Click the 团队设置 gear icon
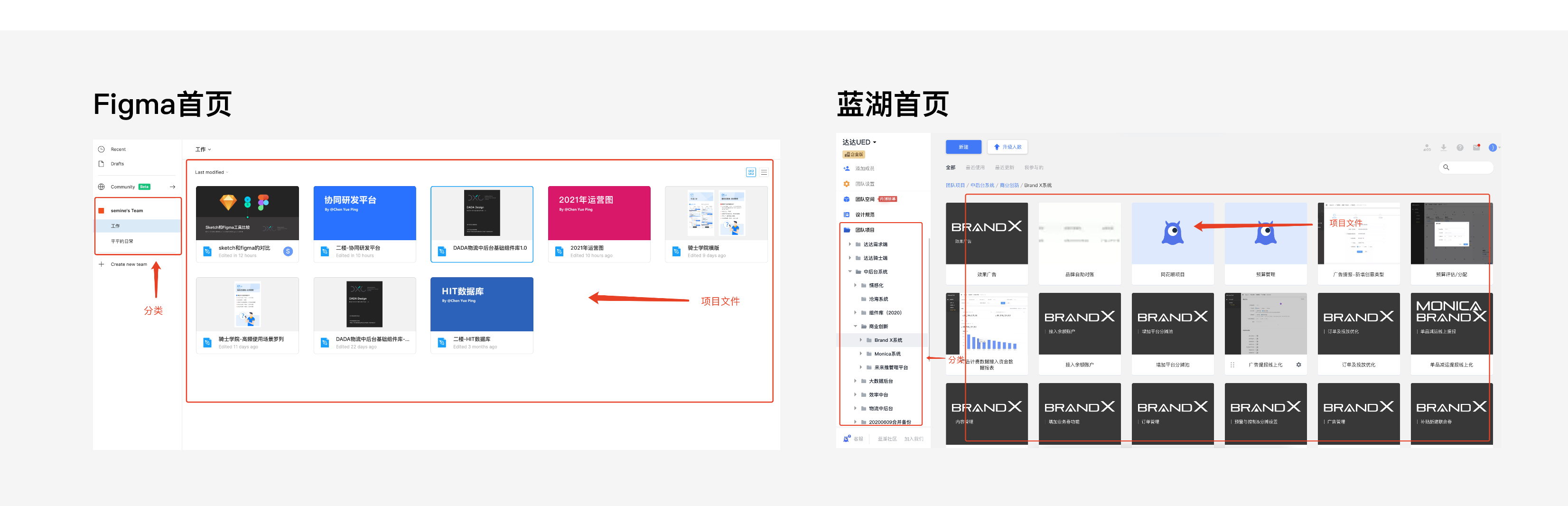The width and height of the screenshot is (1568, 506). tap(846, 184)
